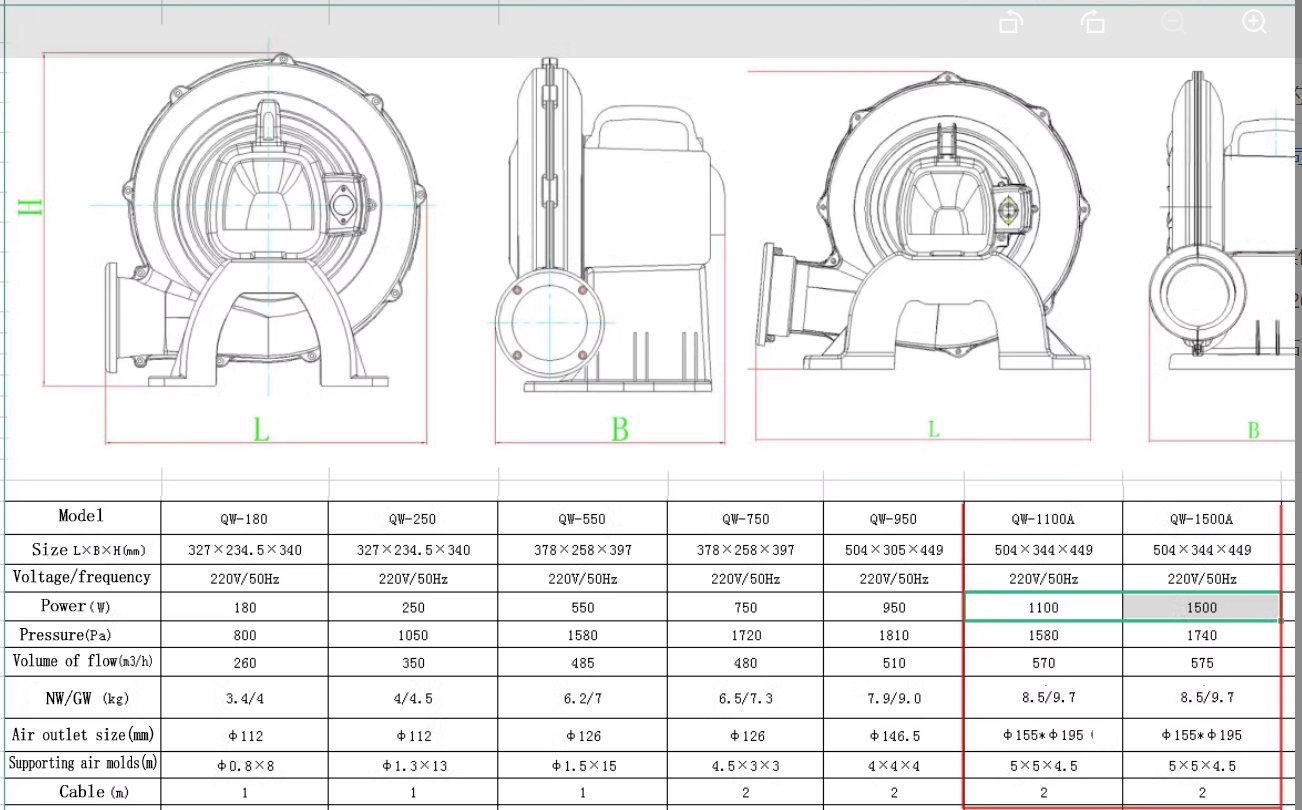The height and width of the screenshot is (810, 1302).
Task: Select the QW-750 model cell
Action: [x=745, y=519]
